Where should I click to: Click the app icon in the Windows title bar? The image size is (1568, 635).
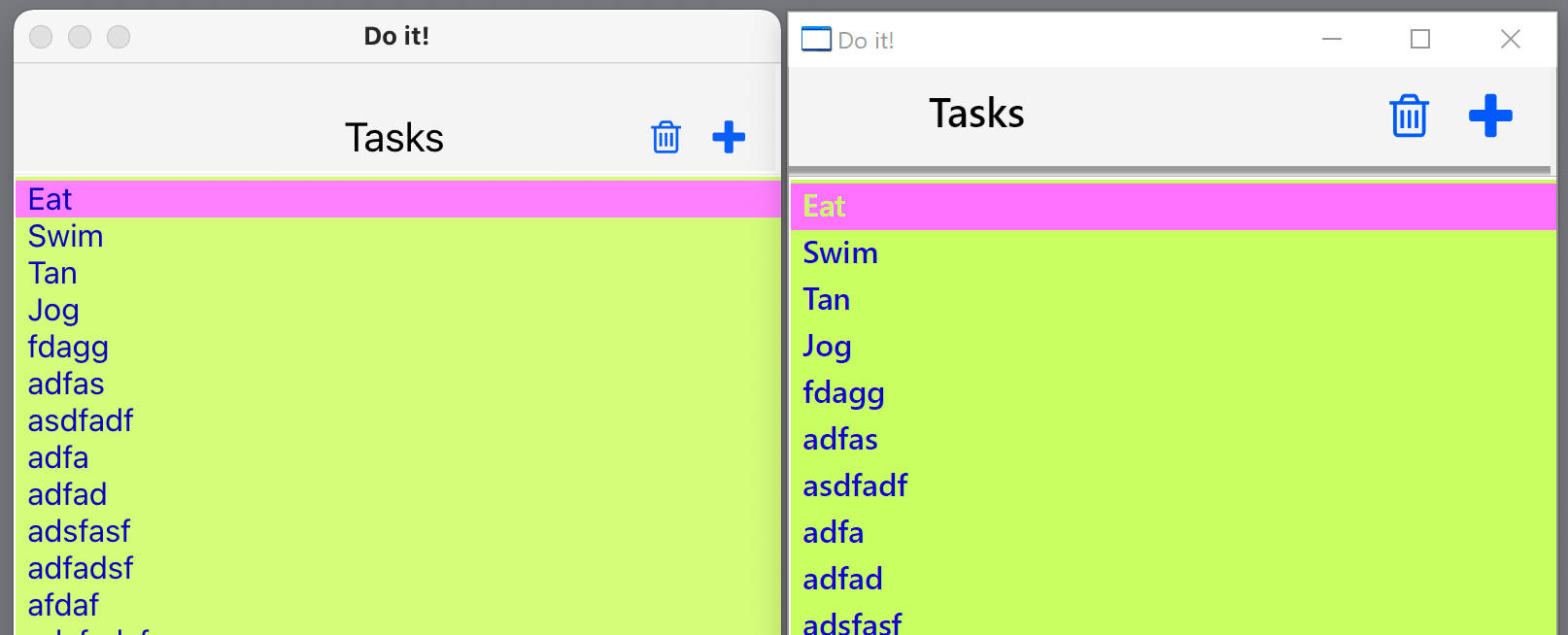(x=816, y=39)
